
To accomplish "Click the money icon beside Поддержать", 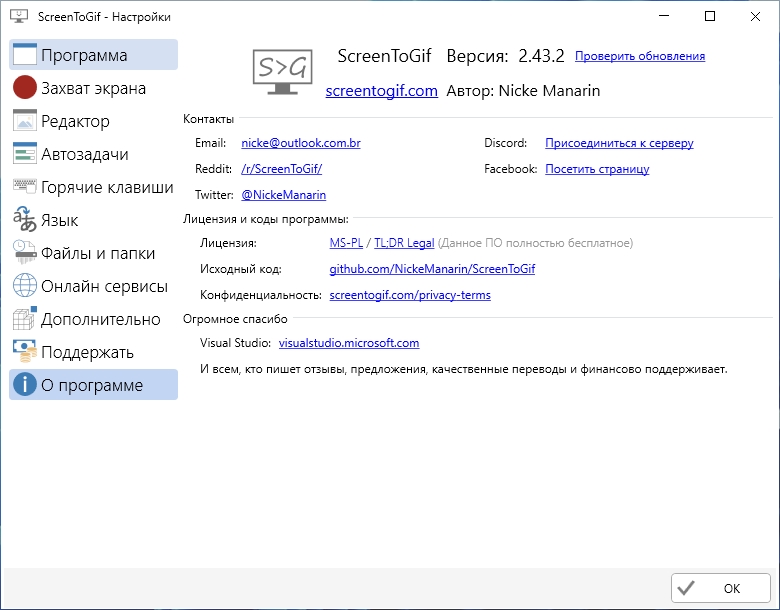I will (24, 351).
